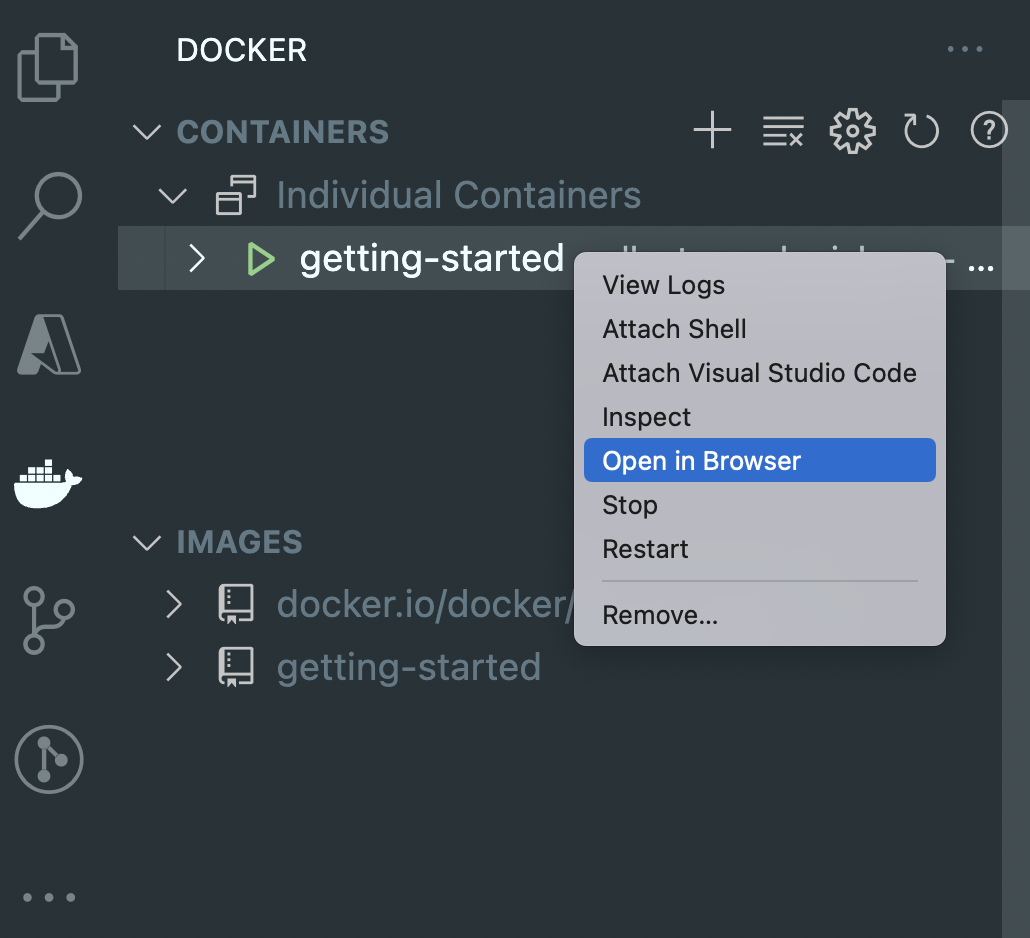
Task: Open the Remote Explorer icon near bottom
Action: pyautogui.click(x=48, y=760)
